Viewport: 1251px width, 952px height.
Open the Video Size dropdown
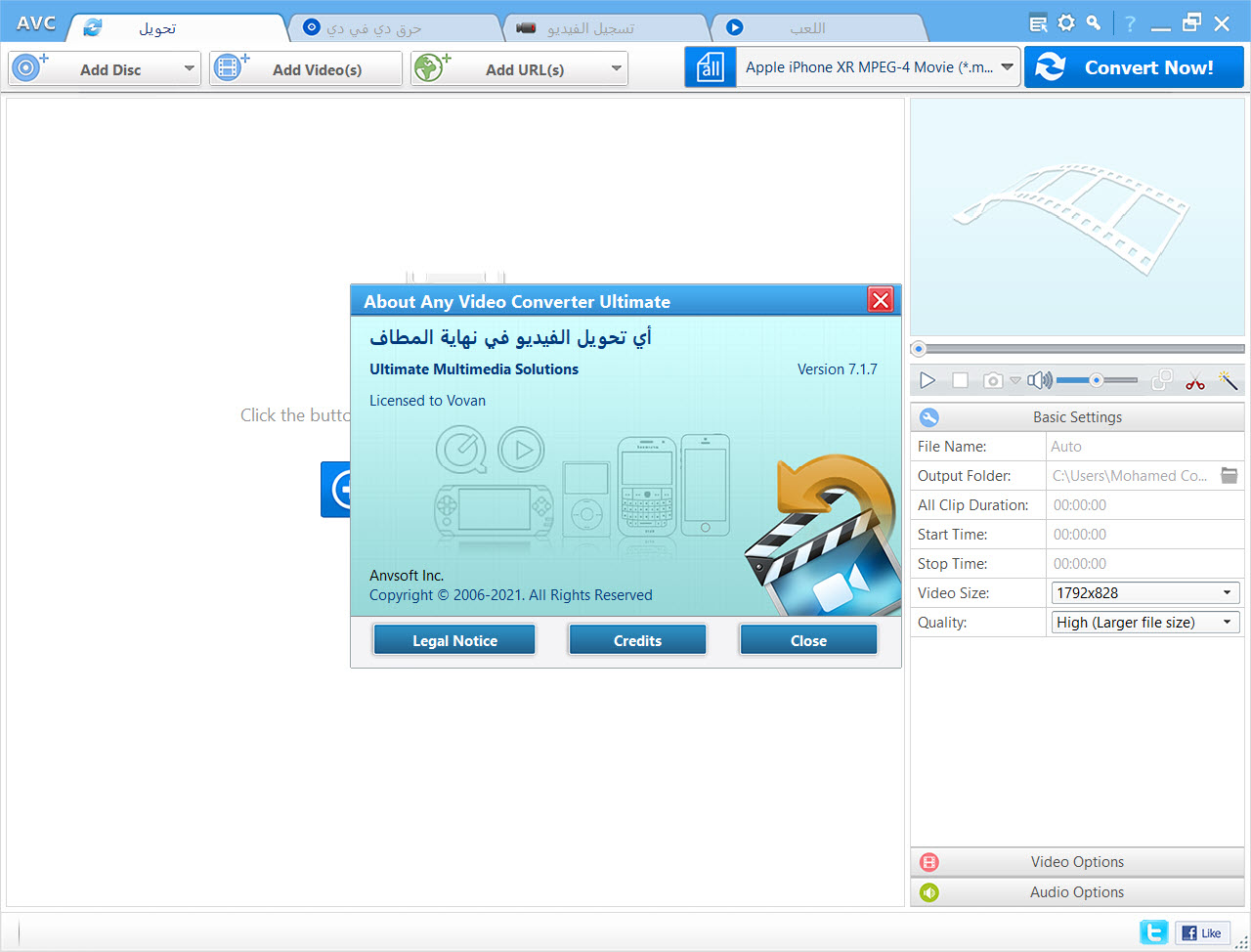coord(1145,593)
